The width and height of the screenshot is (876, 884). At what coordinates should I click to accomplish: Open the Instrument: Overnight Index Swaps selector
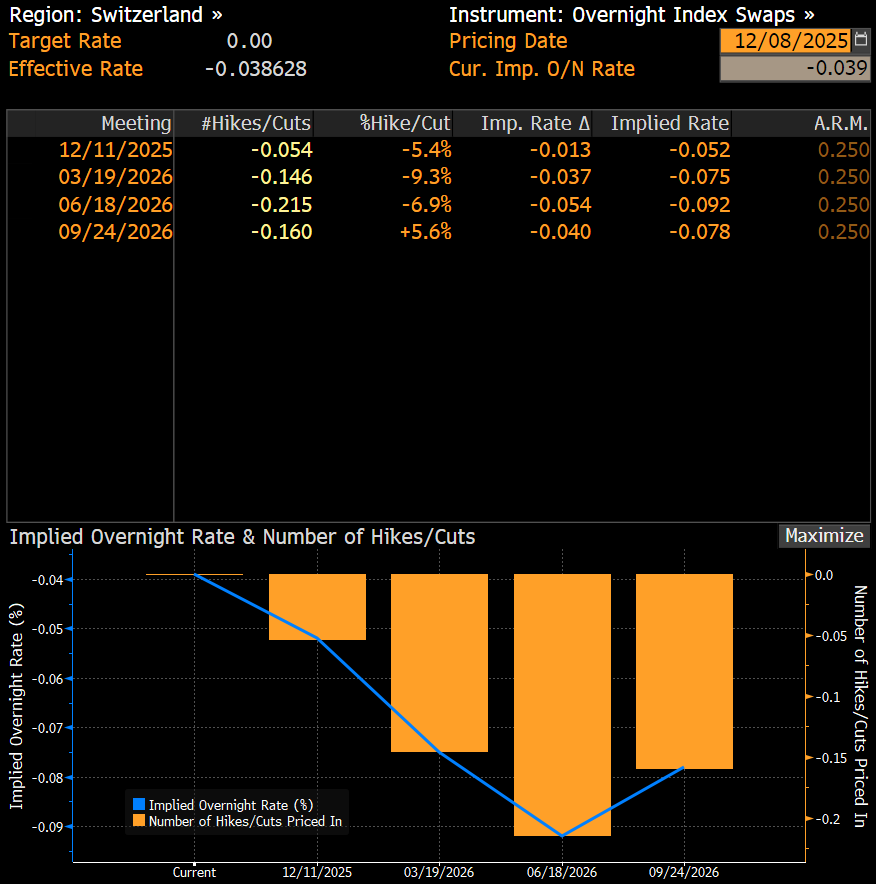pyautogui.click(x=631, y=15)
